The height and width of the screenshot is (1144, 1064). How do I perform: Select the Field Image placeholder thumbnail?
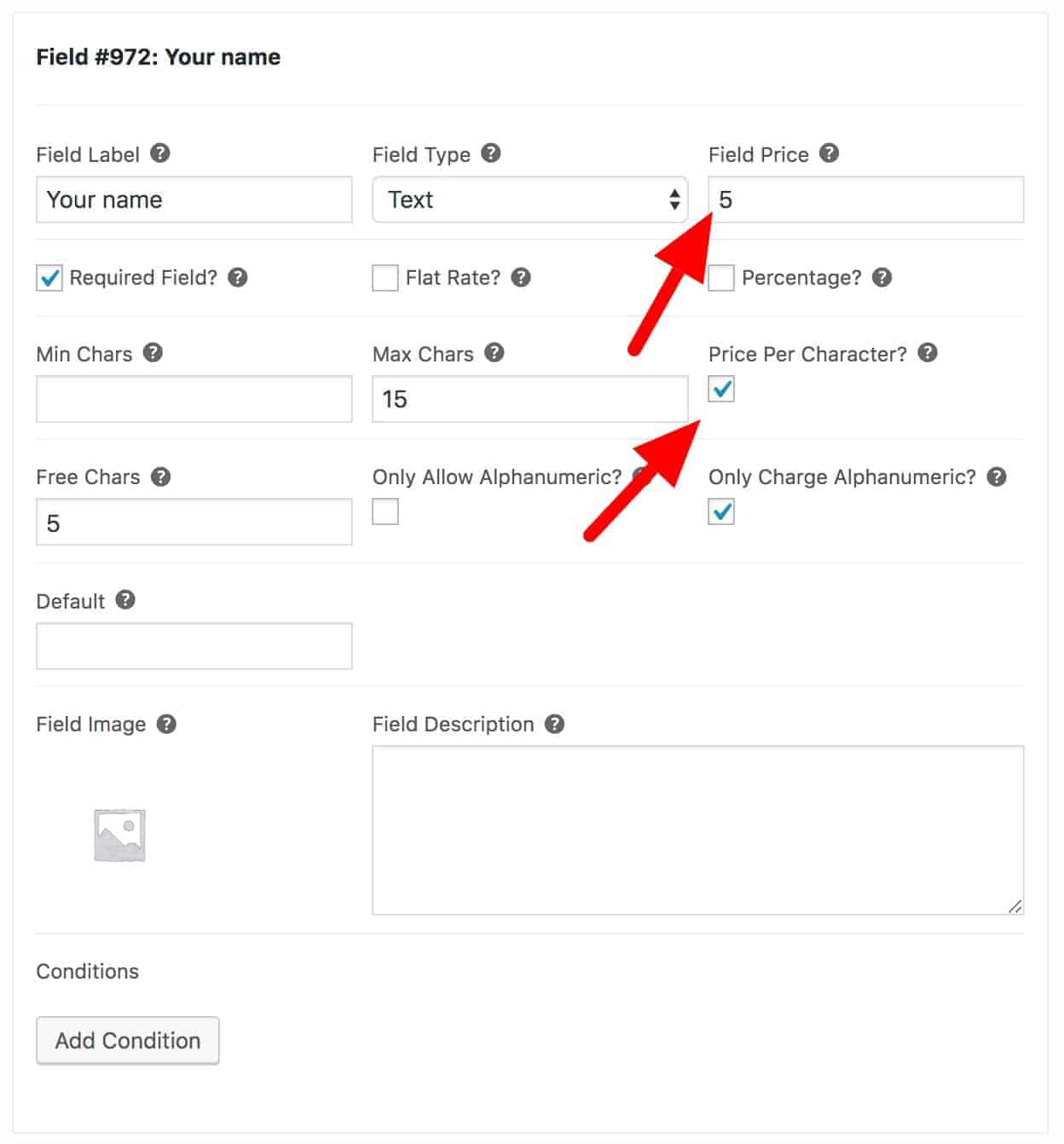click(120, 834)
